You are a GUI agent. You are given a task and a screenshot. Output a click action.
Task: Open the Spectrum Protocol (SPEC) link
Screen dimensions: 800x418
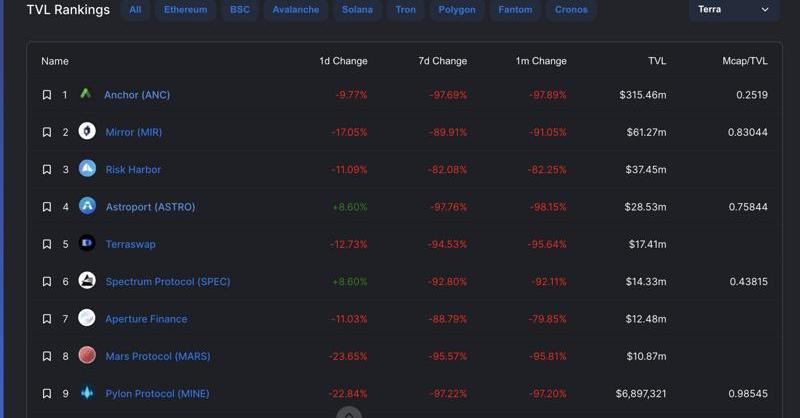pos(167,281)
